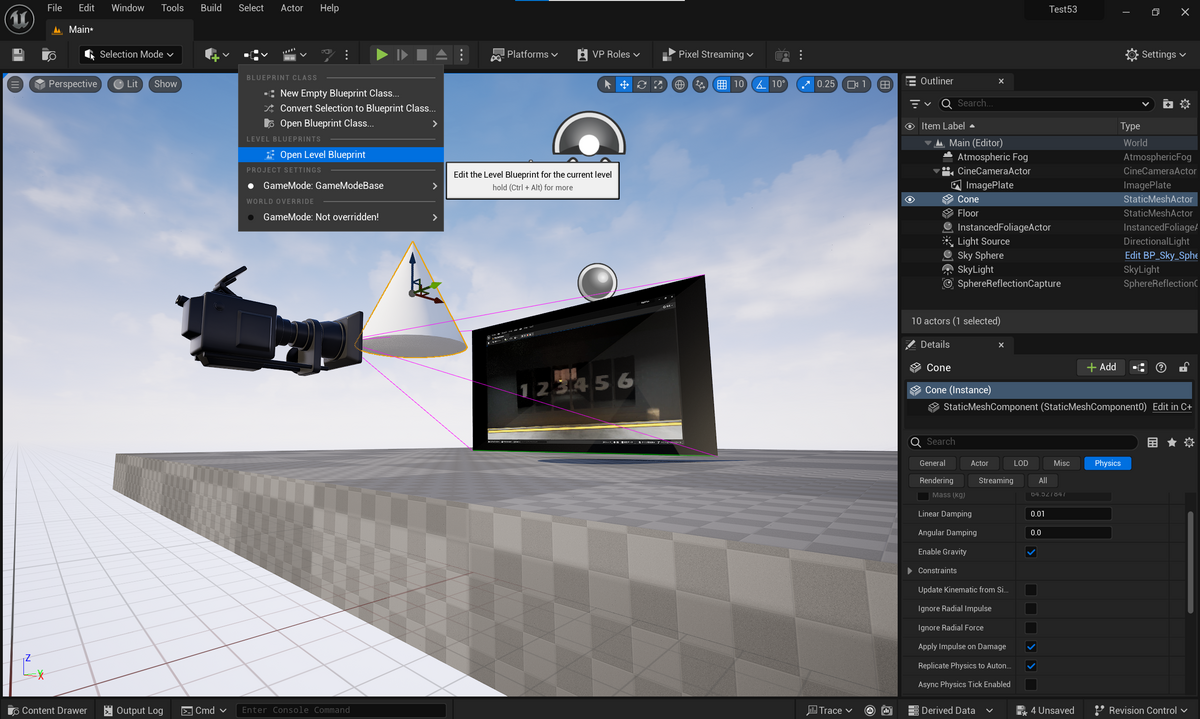Open the Build menu in the menu bar
The image size is (1200, 719).
click(211, 8)
